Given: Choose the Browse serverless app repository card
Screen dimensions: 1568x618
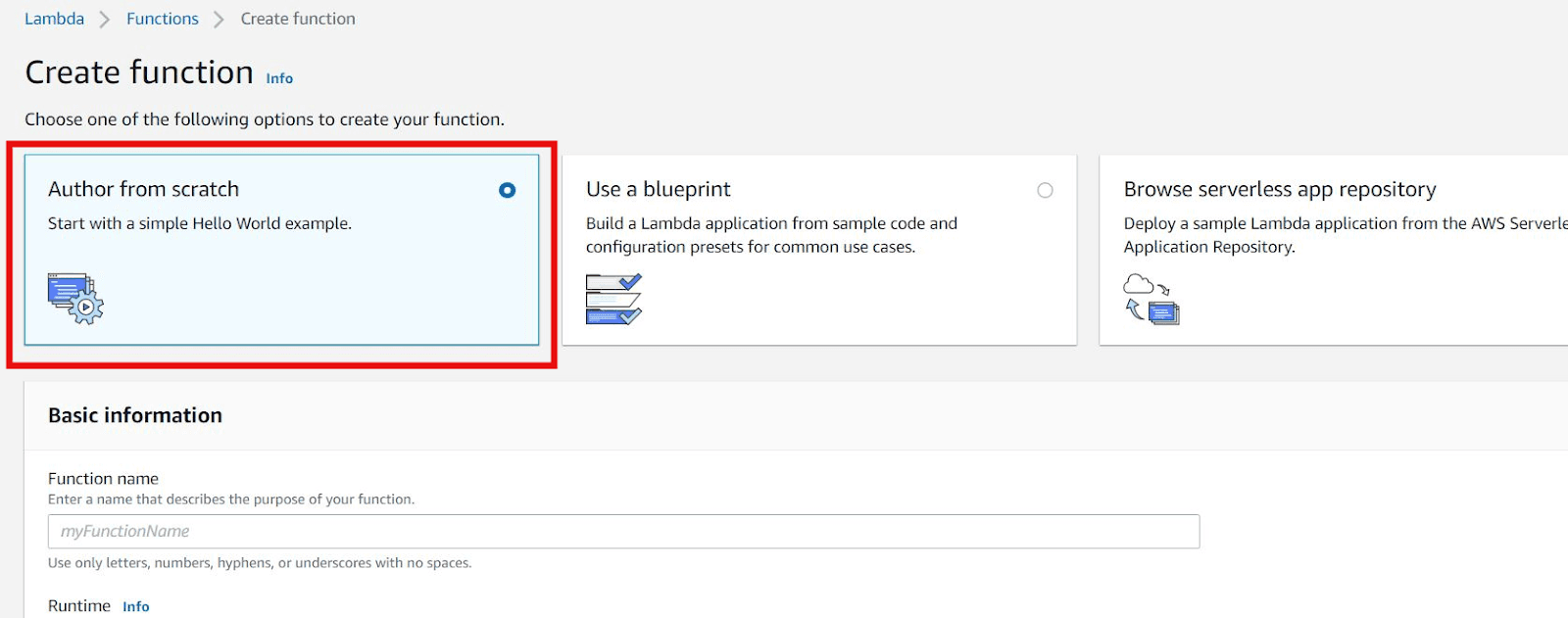Looking at the screenshot, I should pyautogui.click(x=1334, y=250).
